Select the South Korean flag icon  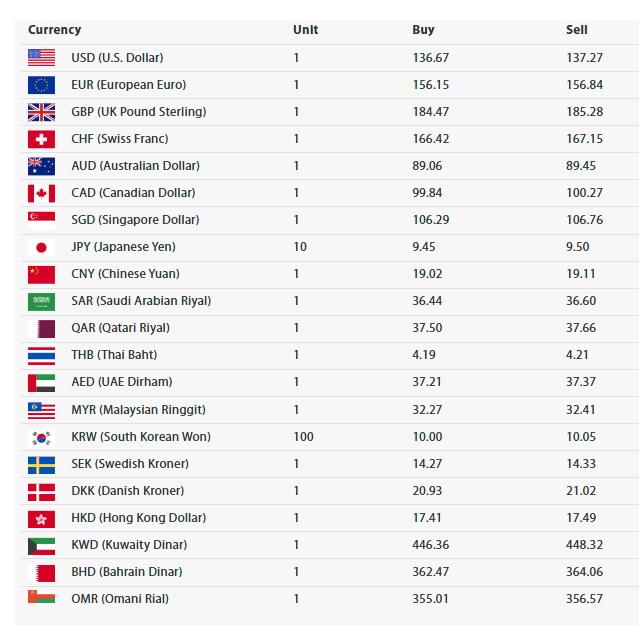(x=41, y=438)
